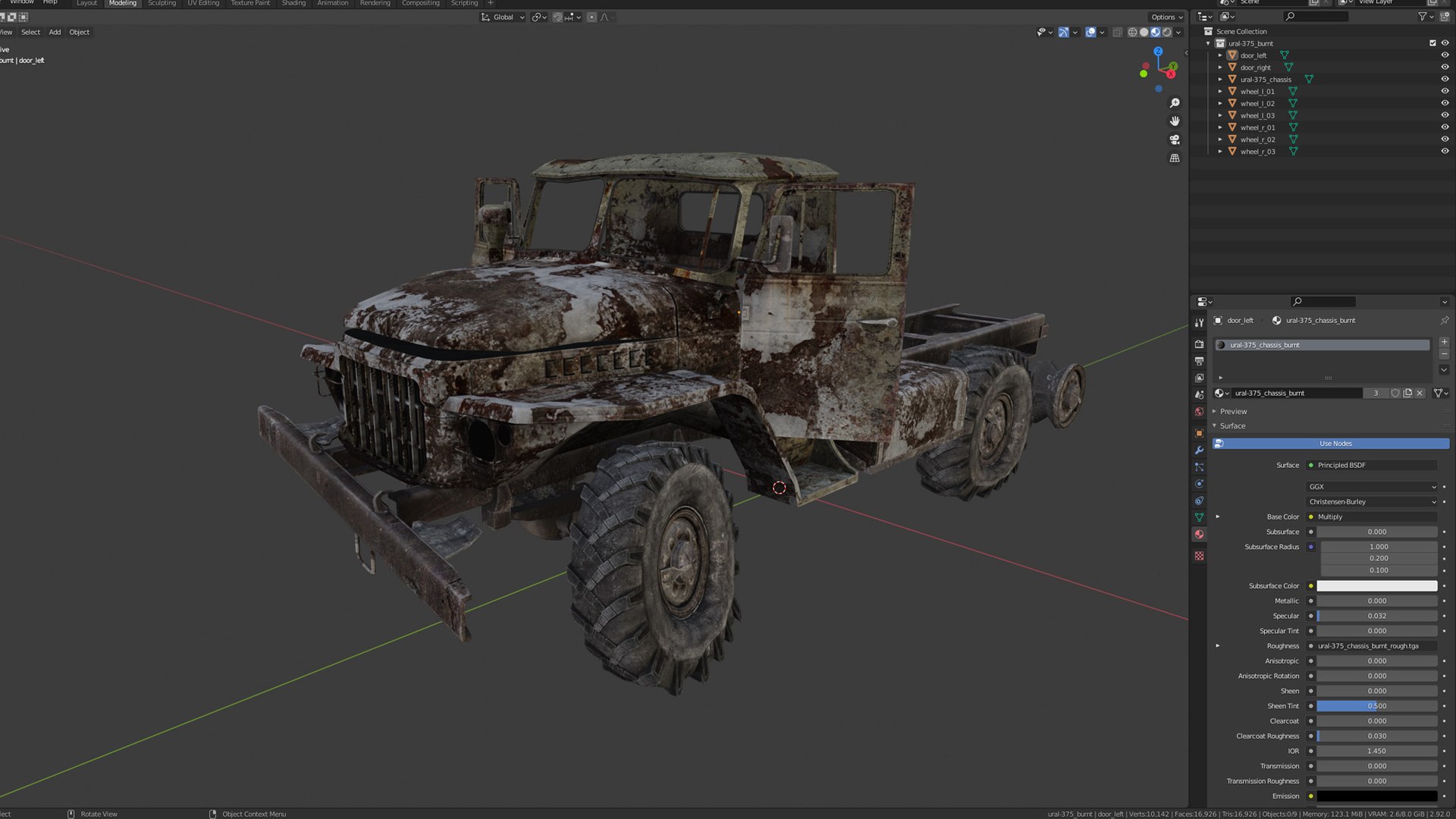Uncheck the ural-375_burnt collection checkbox
Image resolution: width=1456 pixels, height=819 pixels.
(1432, 43)
